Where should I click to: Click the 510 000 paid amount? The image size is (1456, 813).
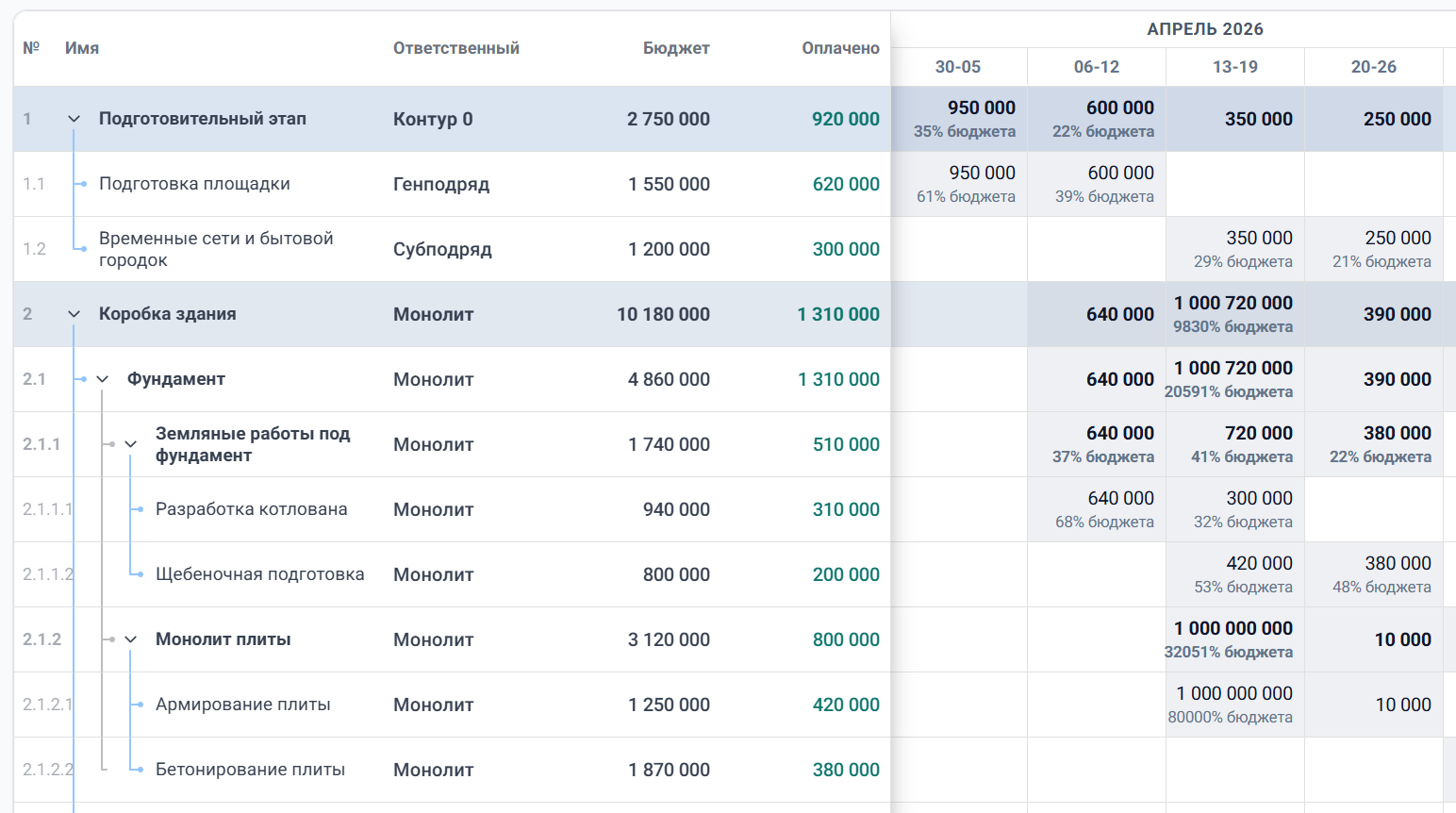point(846,444)
